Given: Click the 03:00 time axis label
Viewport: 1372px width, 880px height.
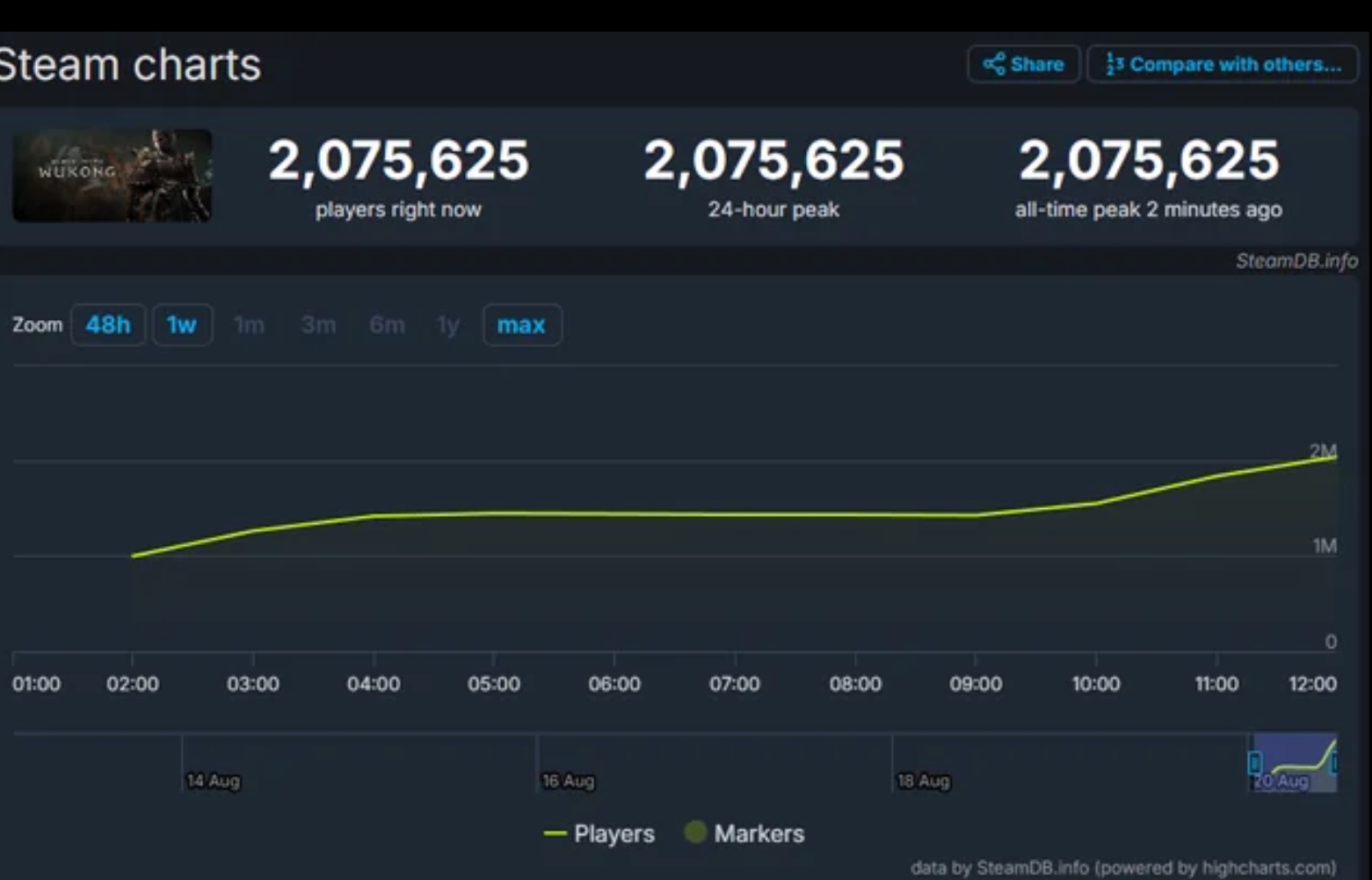Looking at the screenshot, I should pos(253,684).
